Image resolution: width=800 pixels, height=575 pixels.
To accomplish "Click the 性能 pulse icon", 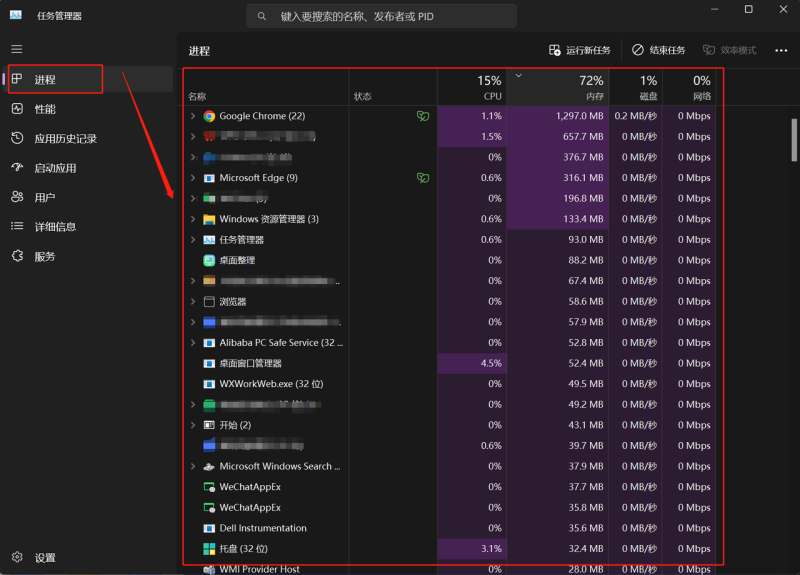I will coord(17,109).
